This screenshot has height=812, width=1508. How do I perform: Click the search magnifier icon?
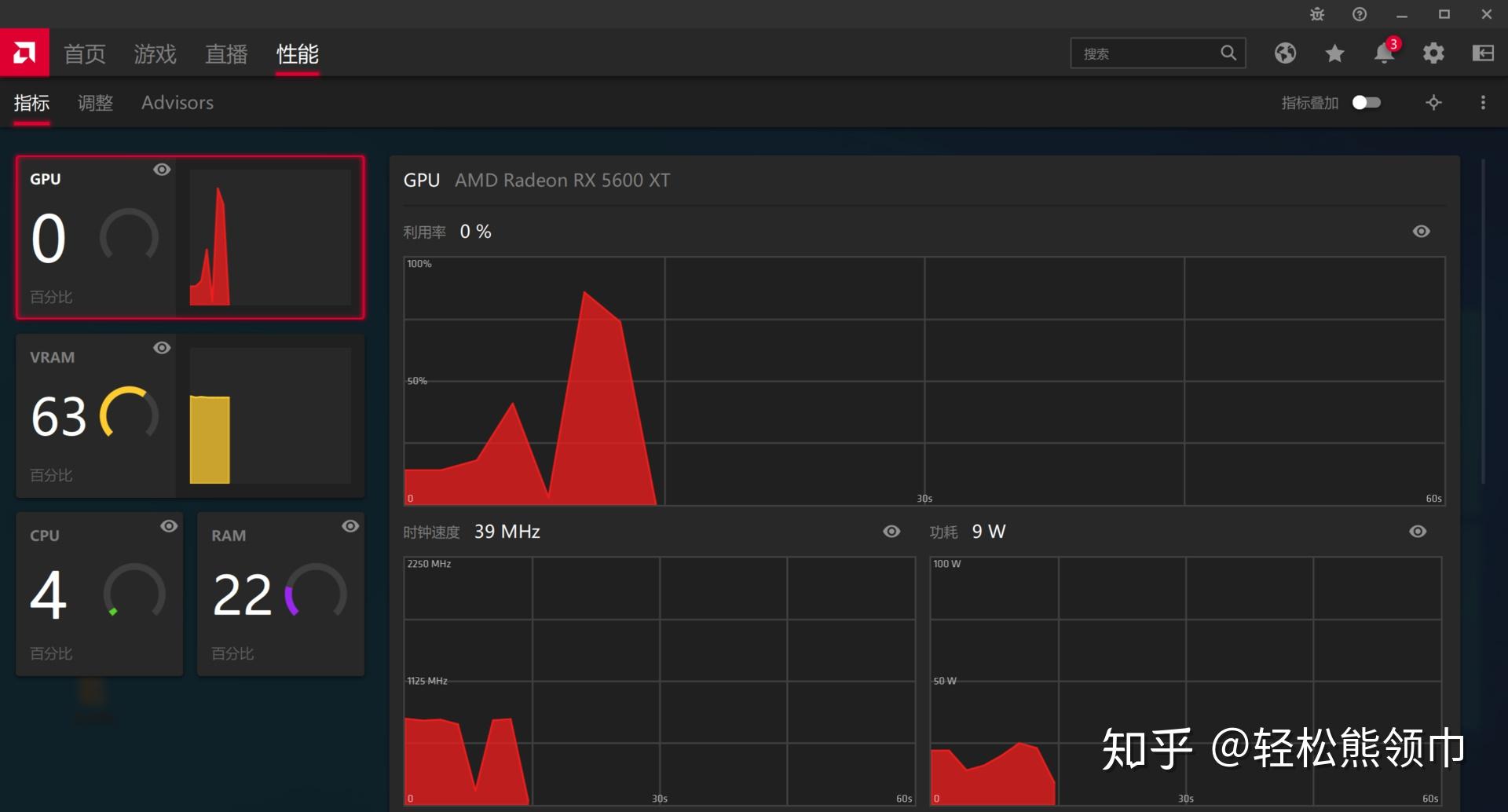(x=1228, y=53)
